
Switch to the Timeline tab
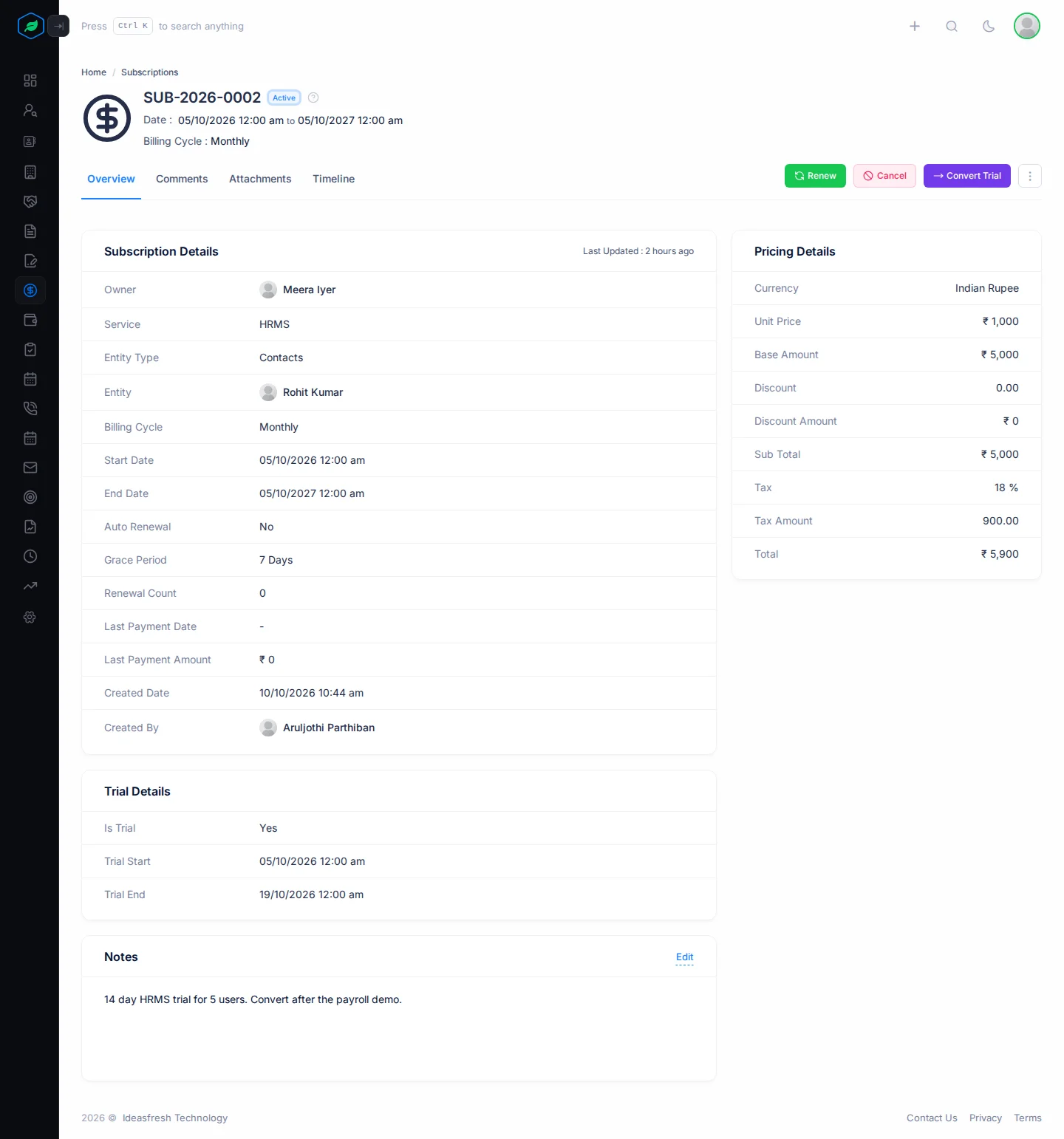(x=333, y=179)
